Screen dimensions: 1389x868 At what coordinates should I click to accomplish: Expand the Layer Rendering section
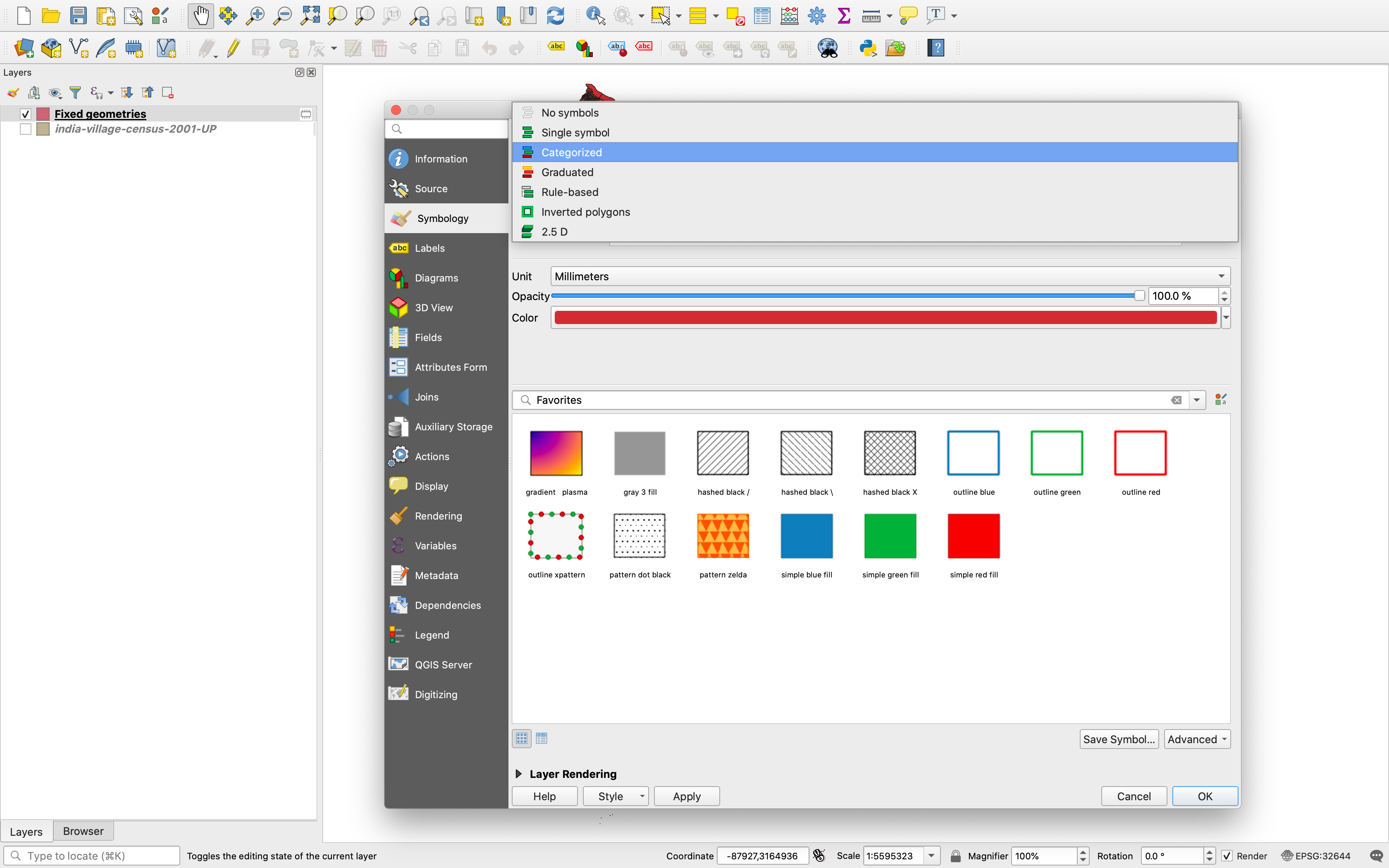coord(519,774)
